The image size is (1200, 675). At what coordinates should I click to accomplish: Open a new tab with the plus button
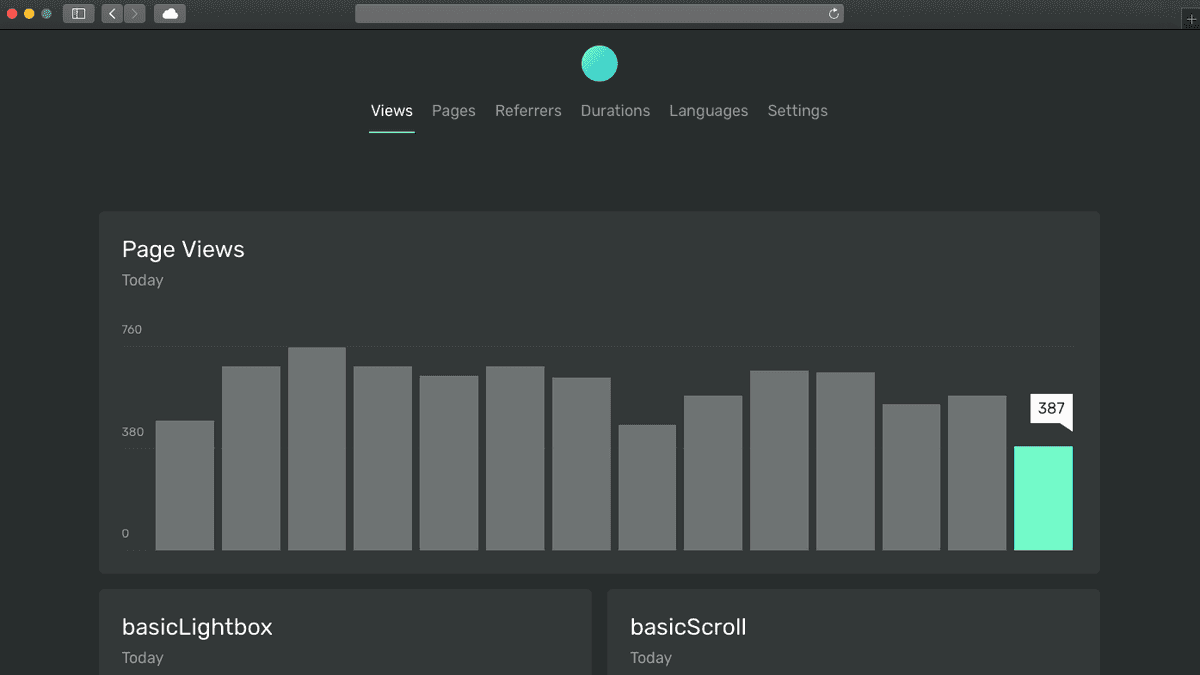click(1190, 19)
